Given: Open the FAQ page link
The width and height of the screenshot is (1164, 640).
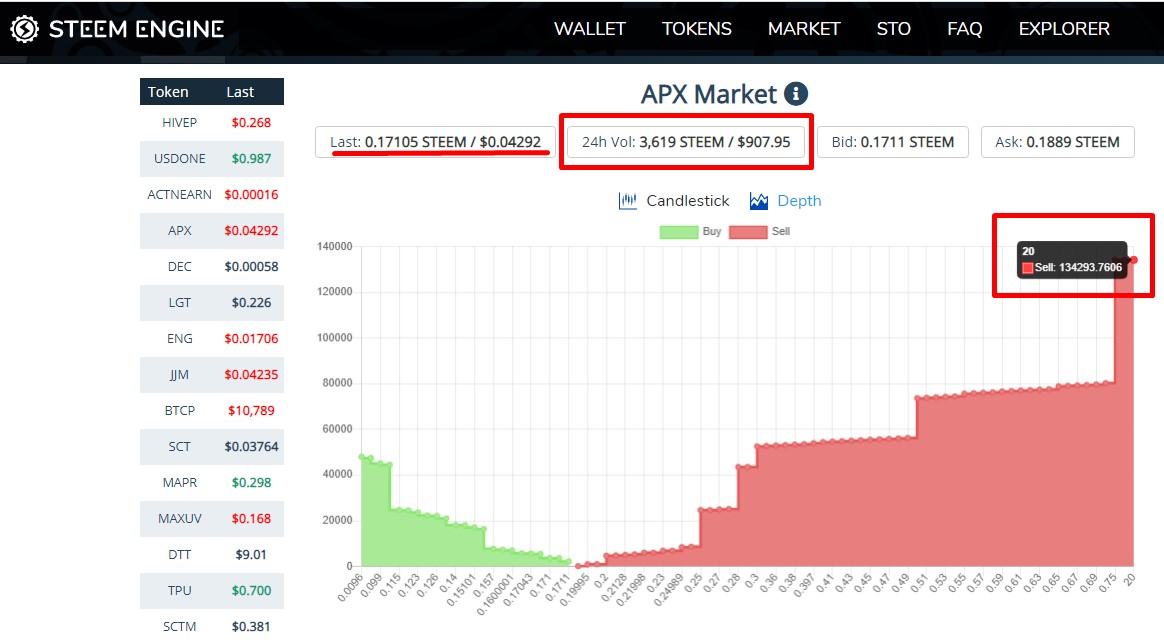Looking at the screenshot, I should tap(964, 29).
